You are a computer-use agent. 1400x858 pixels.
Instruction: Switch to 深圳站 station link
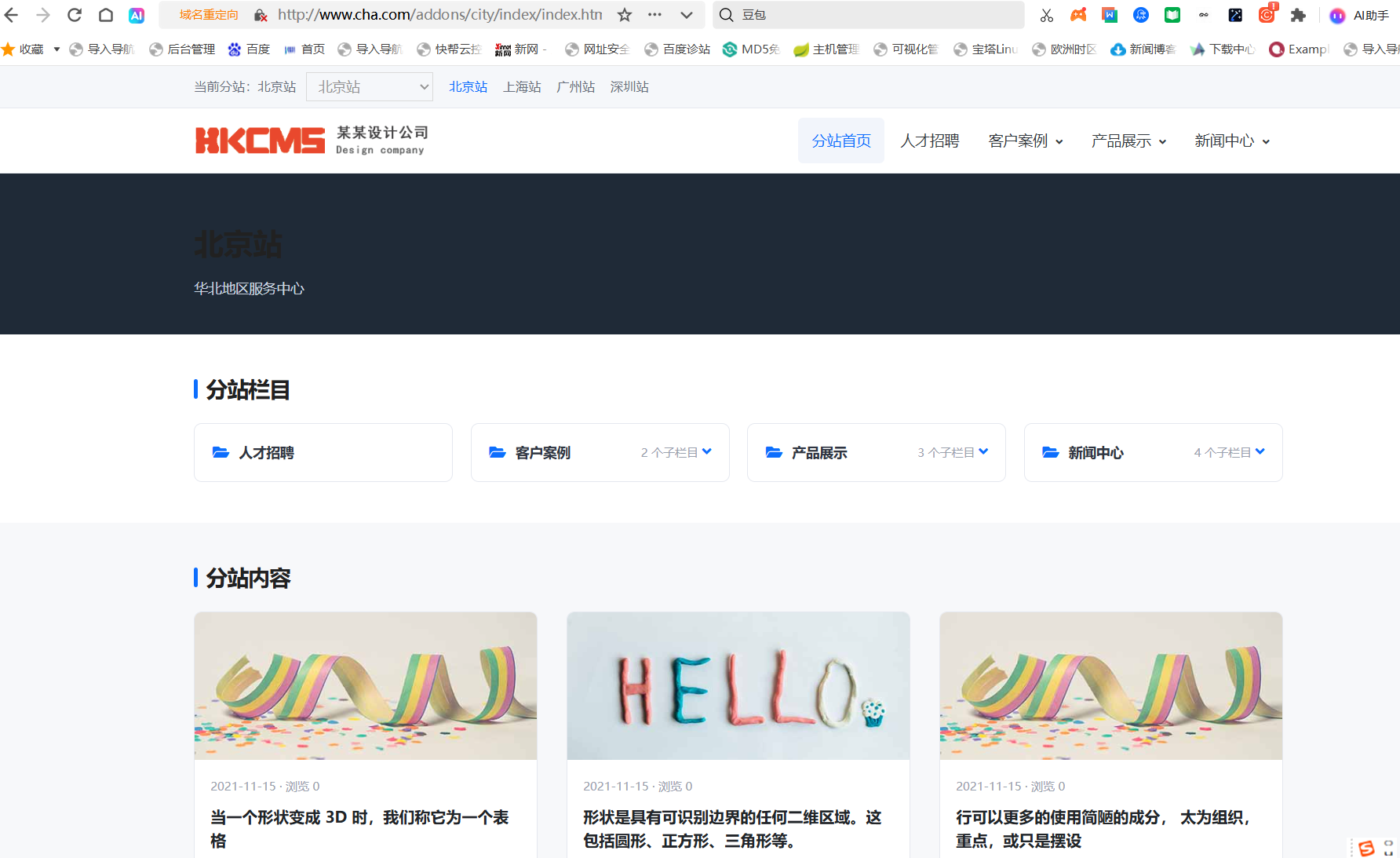tap(629, 87)
